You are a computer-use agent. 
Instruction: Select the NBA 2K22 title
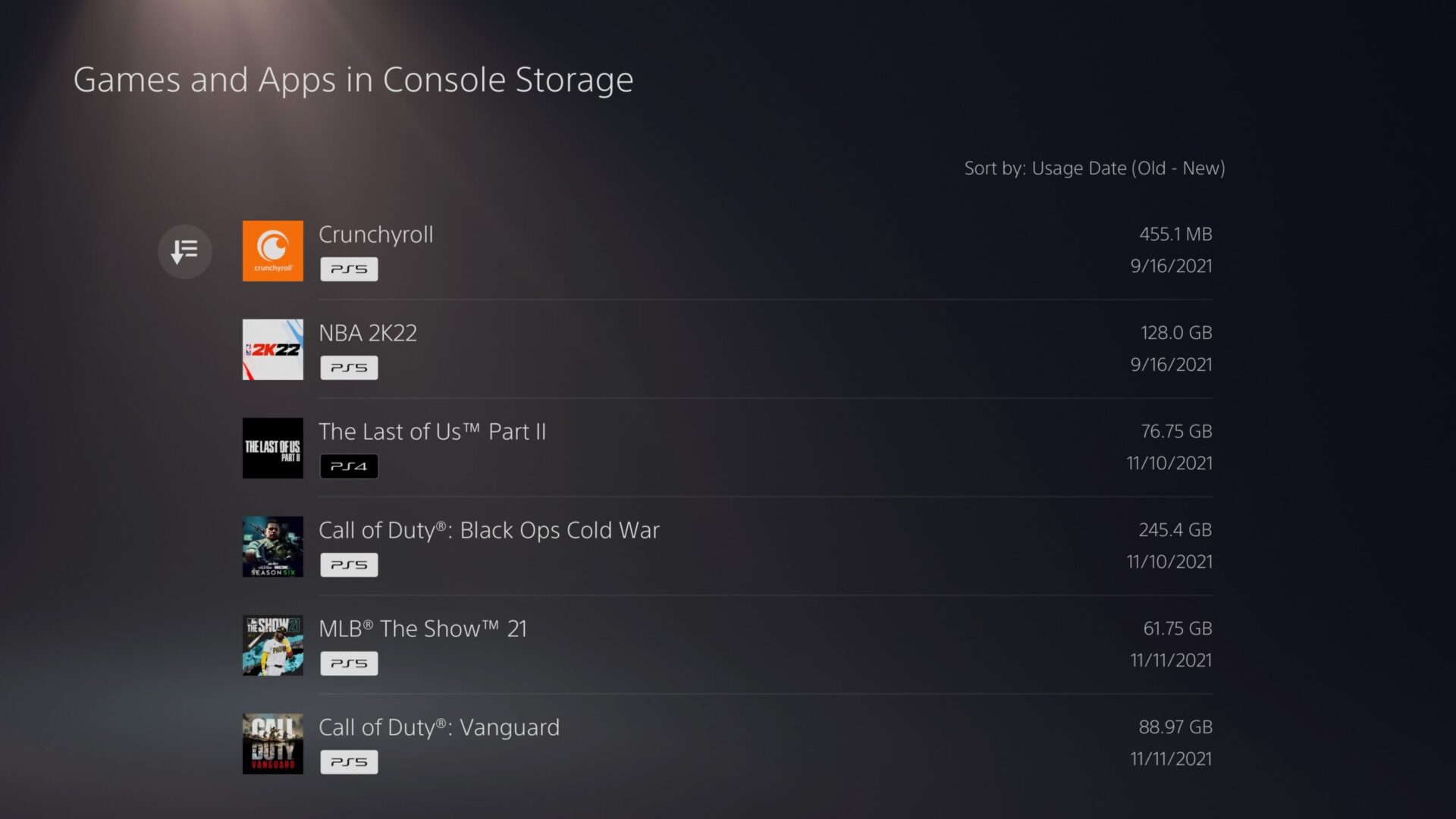(368, 334)
